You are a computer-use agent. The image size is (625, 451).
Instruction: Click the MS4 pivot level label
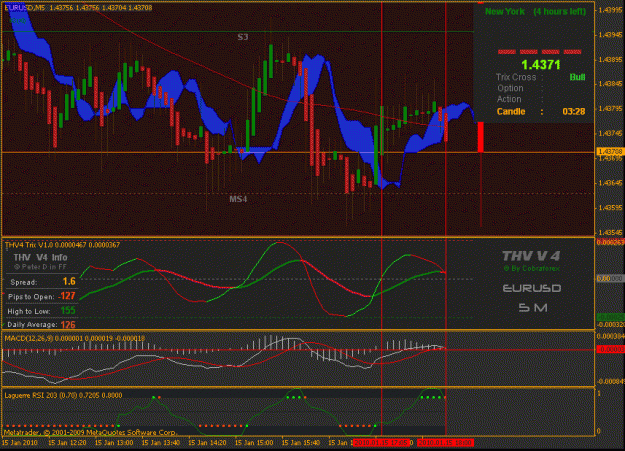[x=238, y=199]
